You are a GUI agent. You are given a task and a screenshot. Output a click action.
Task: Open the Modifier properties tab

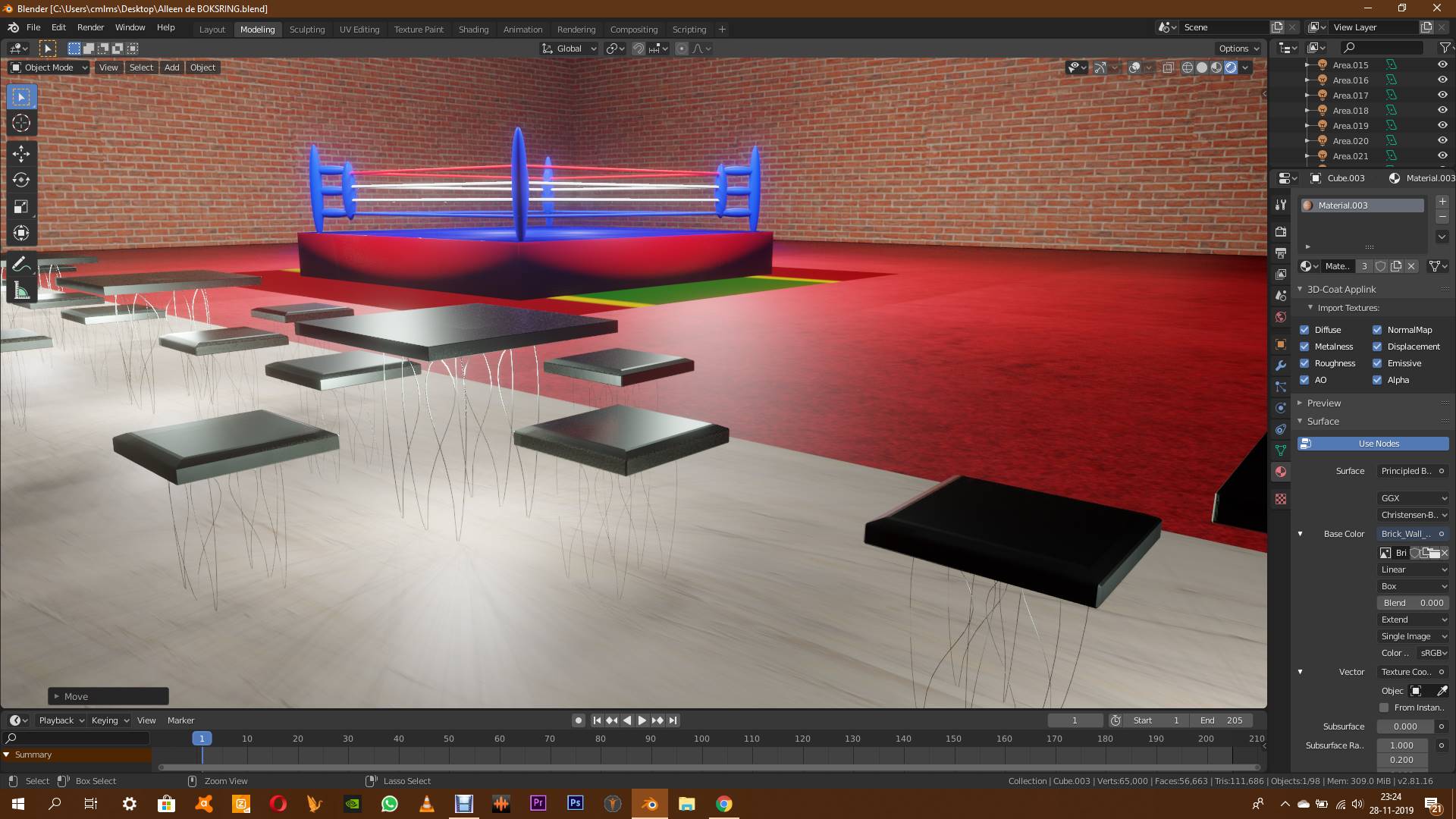tap(1281, 365)
